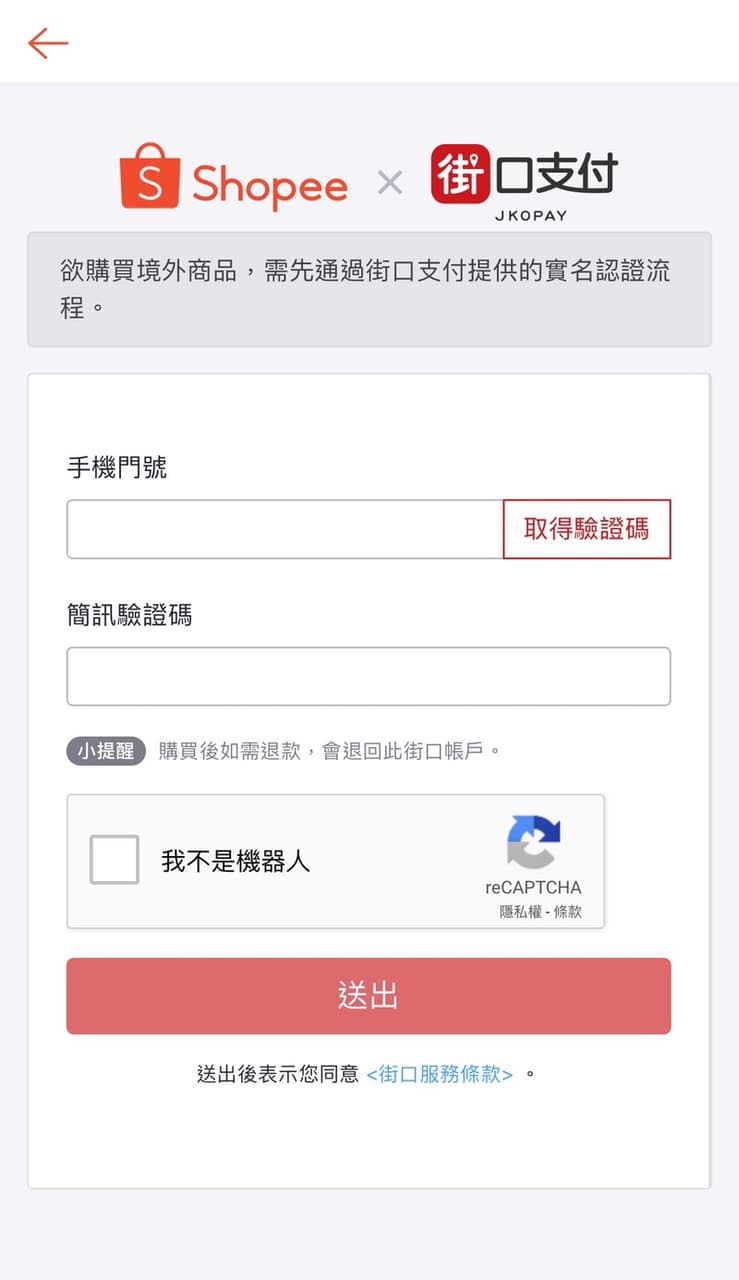Open the 街口服務條款 link
Viewport: 739px width, 1280px height.
pyautogui.click(x=440, y=1074)
